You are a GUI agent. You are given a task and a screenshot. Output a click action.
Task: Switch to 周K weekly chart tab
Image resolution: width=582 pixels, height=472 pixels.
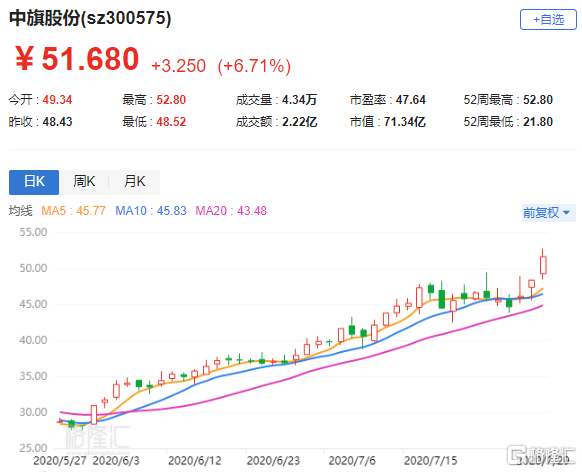84,182
